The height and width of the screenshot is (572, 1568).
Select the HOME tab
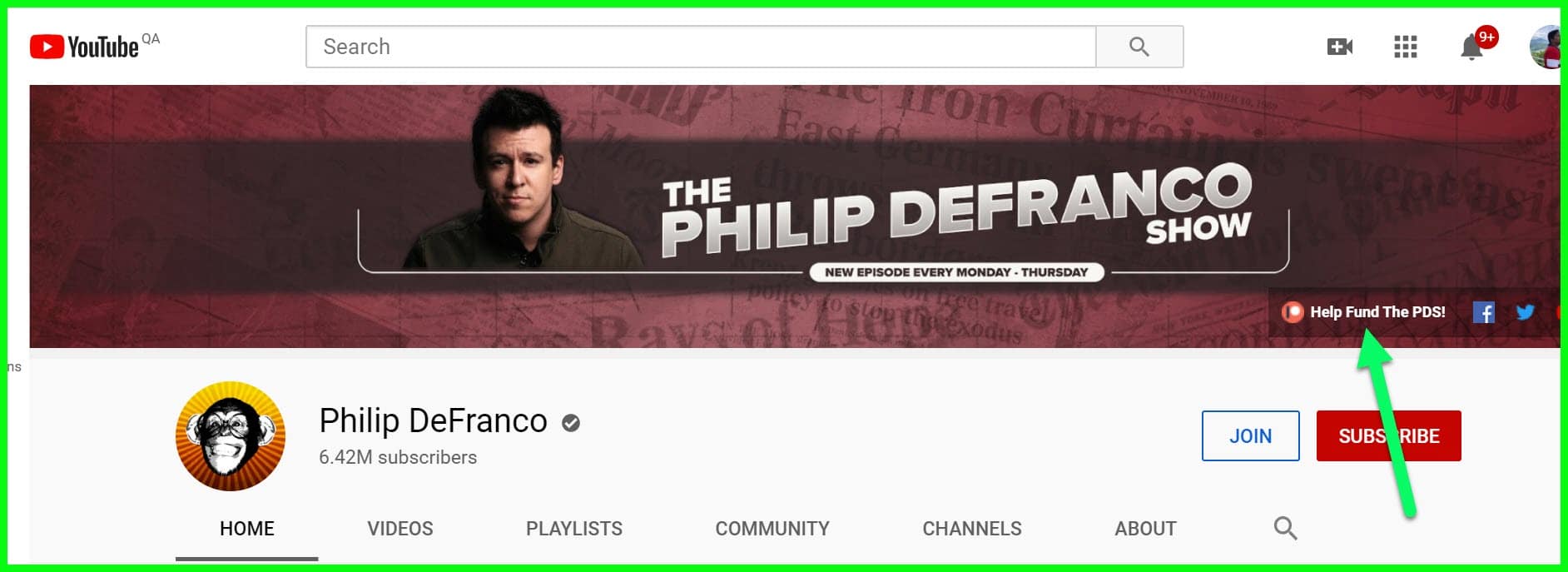(247, 529)
